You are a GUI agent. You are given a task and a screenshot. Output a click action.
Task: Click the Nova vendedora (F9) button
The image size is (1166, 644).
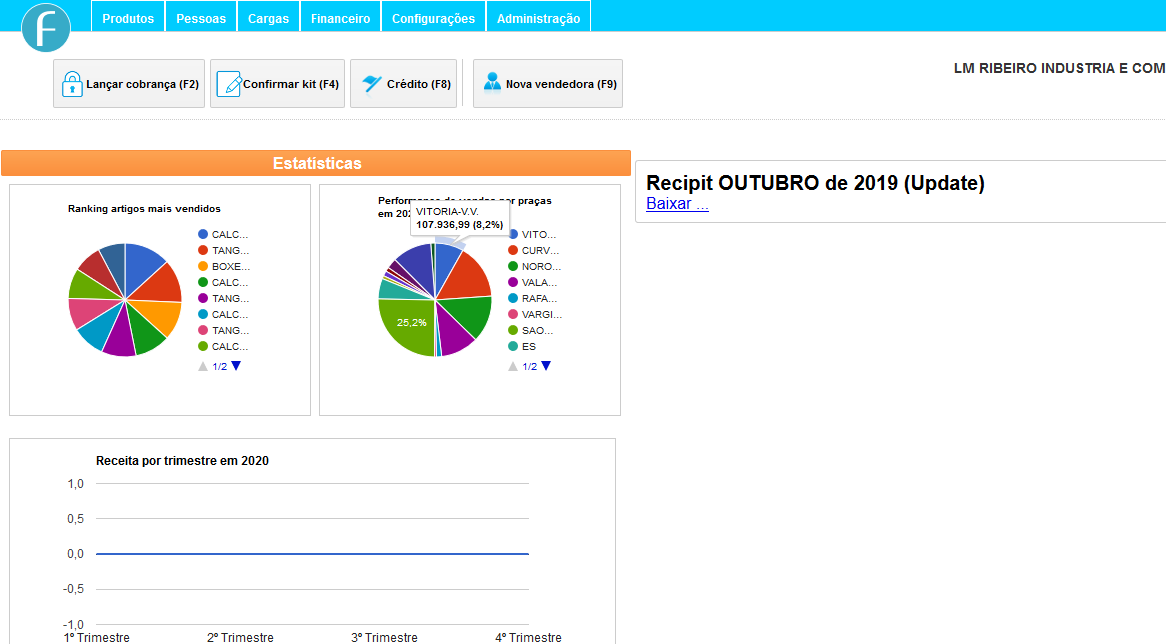click(548, 84)
